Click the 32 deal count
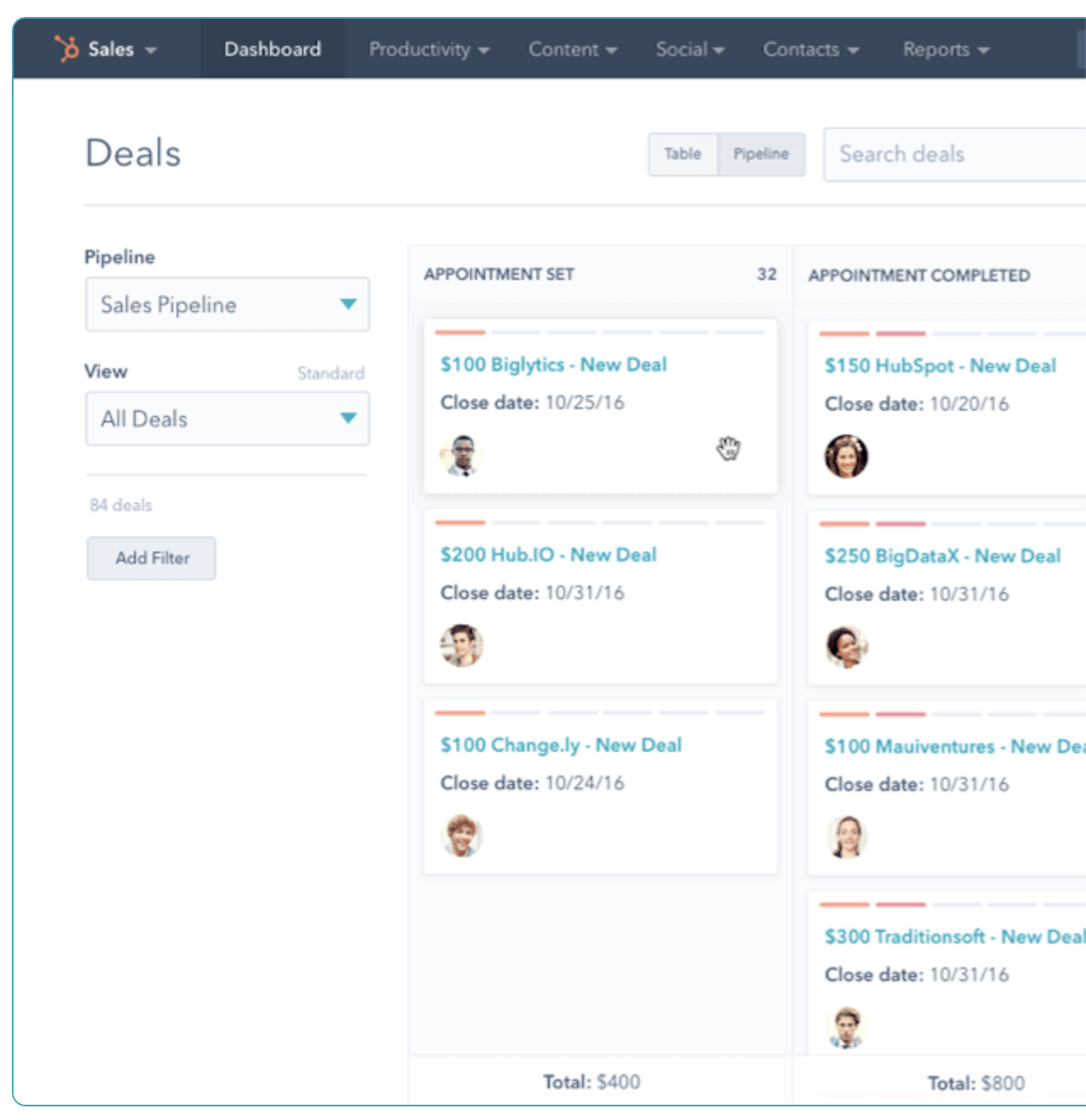 pyautogui.click(x=767, y=275)
